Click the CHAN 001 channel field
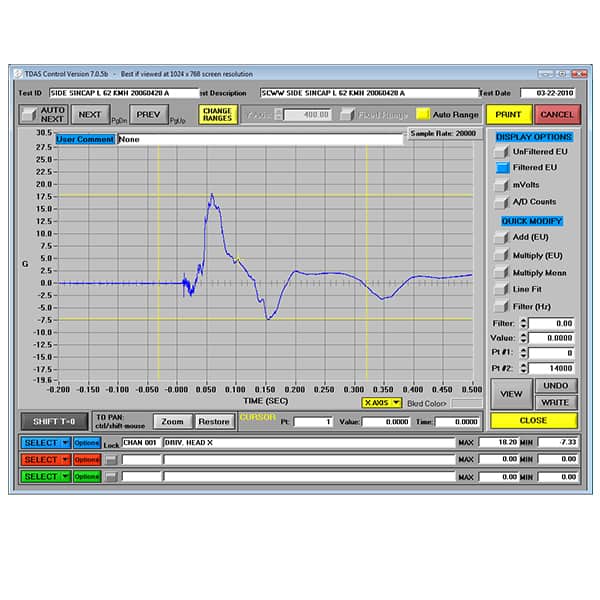This screenshot has width=600, height=600. click(x=141, y=443)
